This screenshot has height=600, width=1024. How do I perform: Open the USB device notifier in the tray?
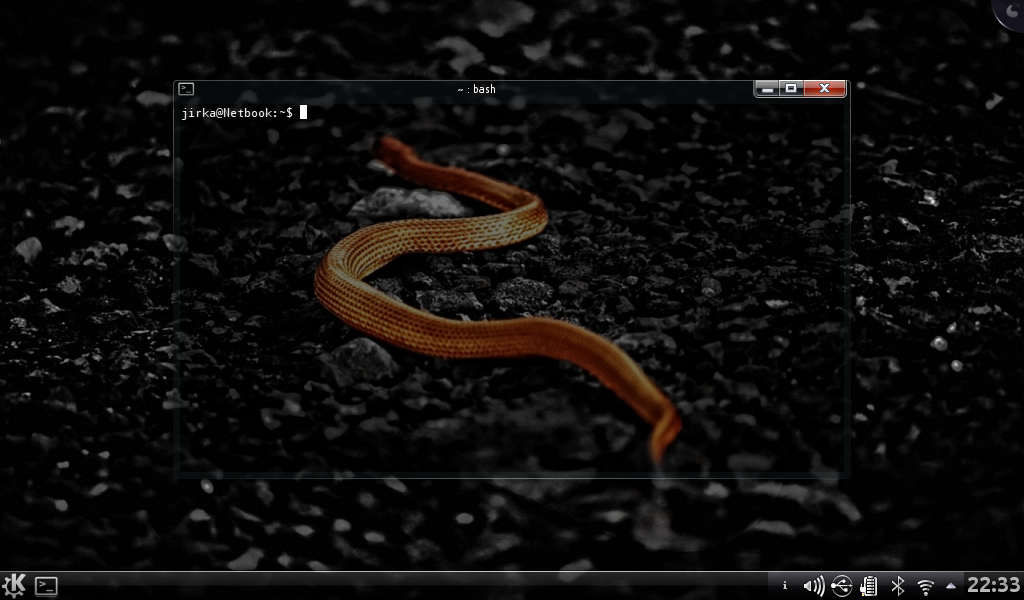(842, 586)
